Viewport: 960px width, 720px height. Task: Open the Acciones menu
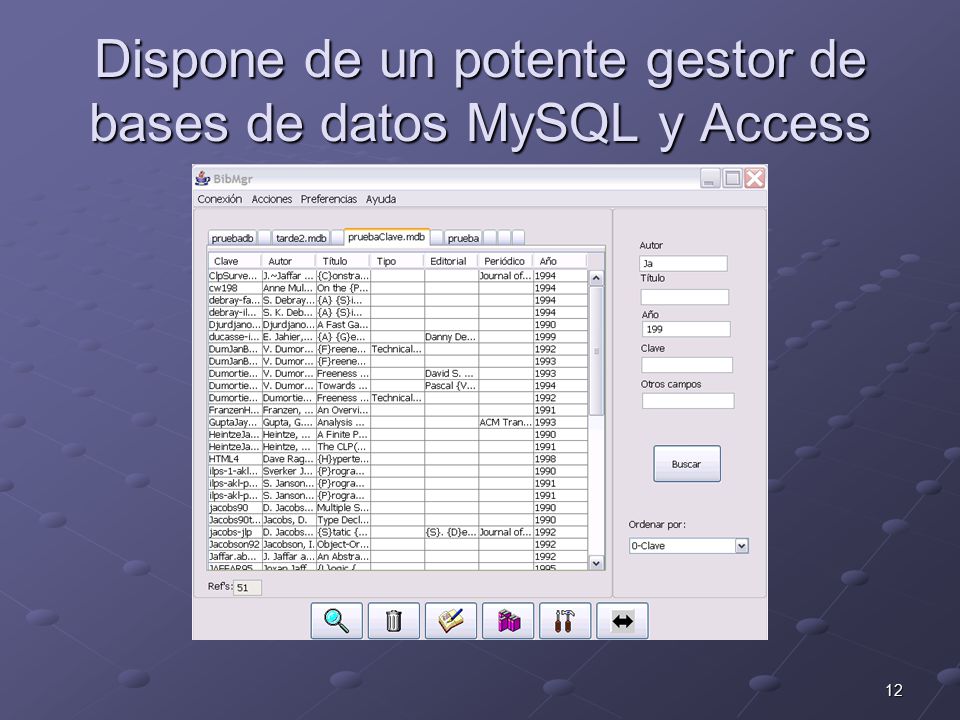coord(271,199)
